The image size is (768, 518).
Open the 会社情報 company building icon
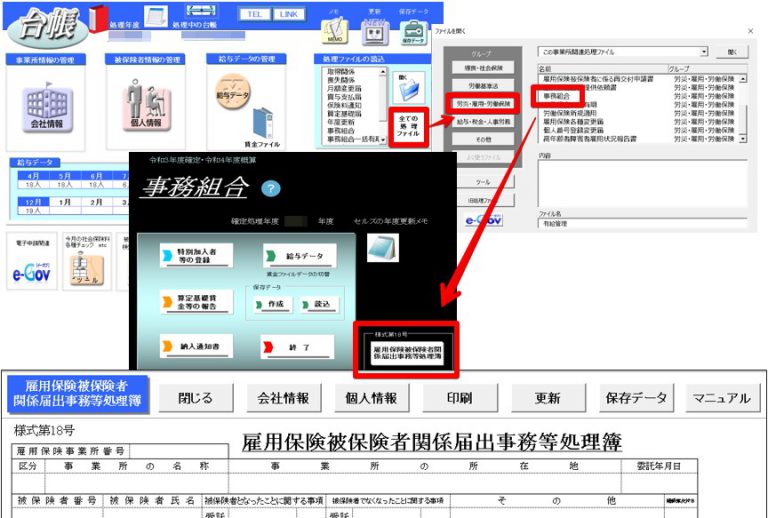coord(47,107)
